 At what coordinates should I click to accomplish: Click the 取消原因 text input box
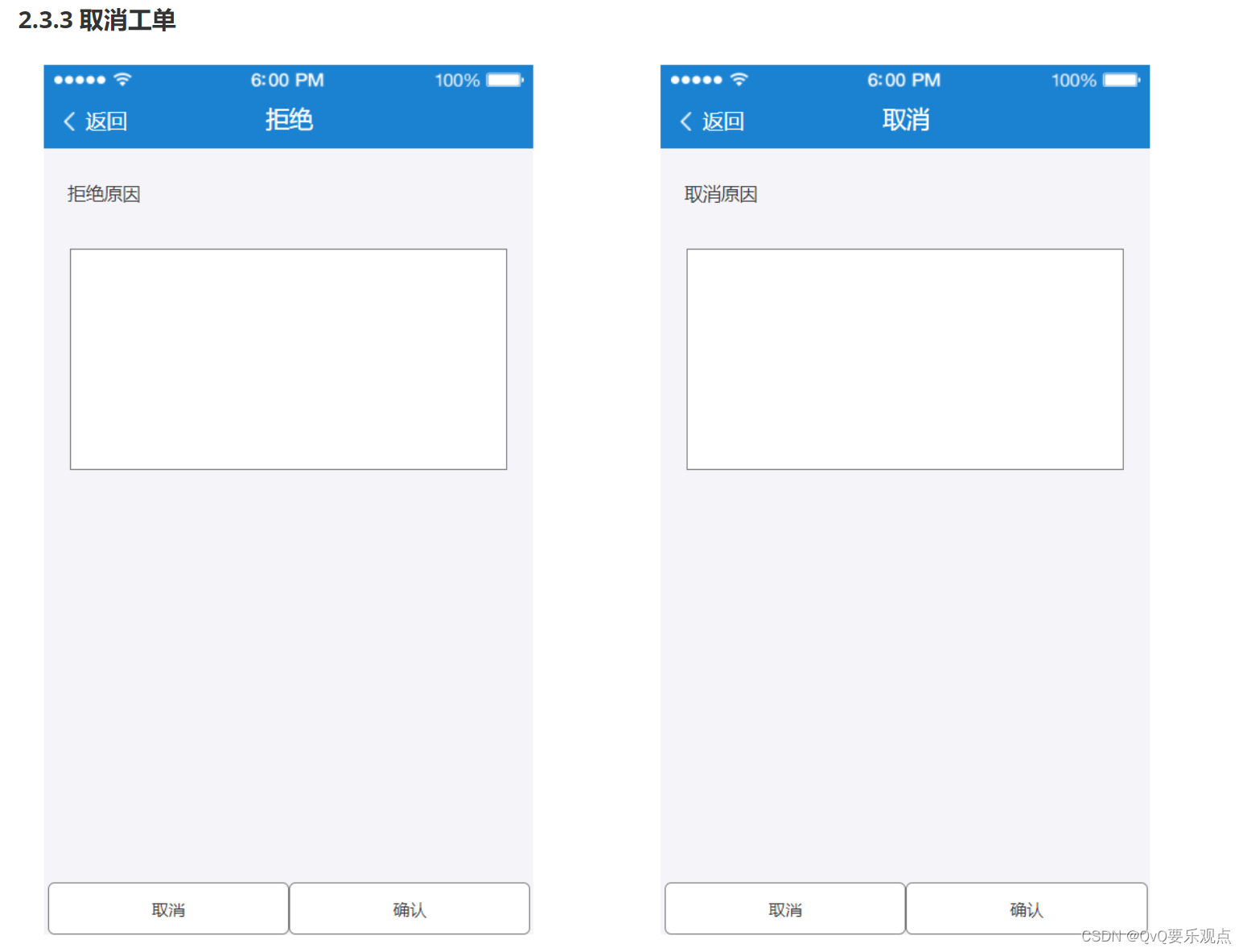pos(905,359)
